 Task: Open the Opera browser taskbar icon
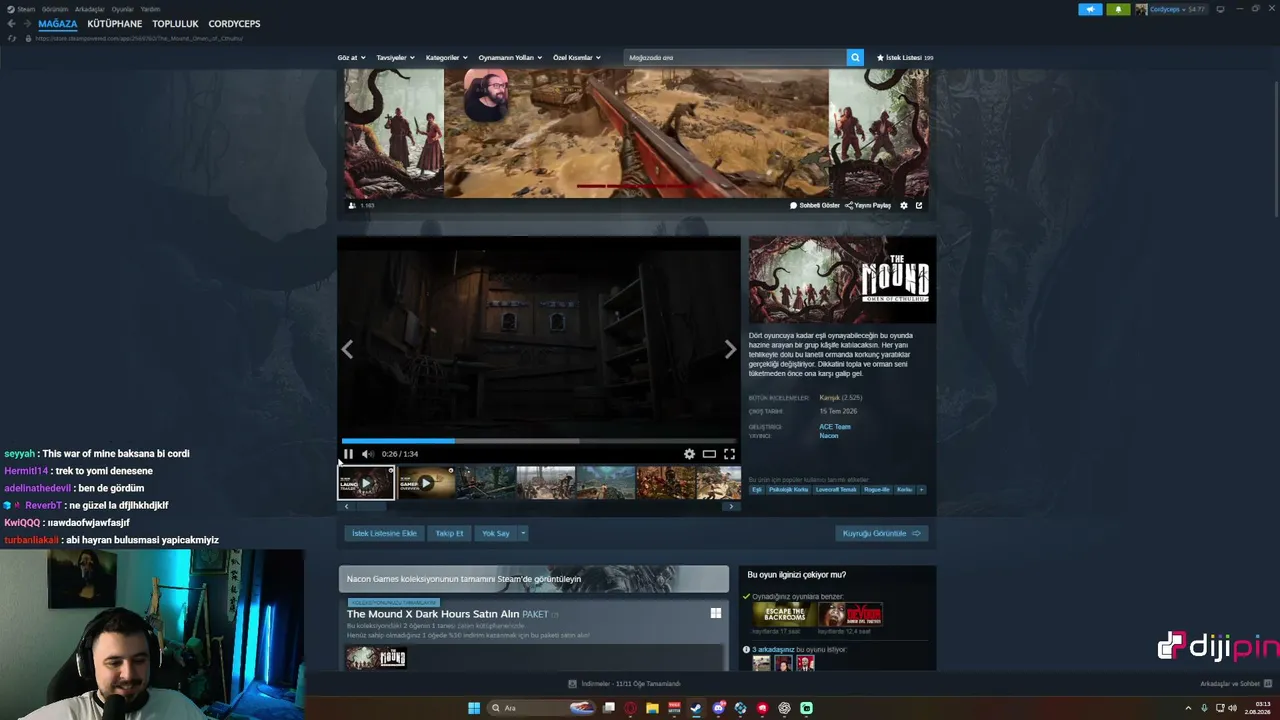(x=630, y=708)
